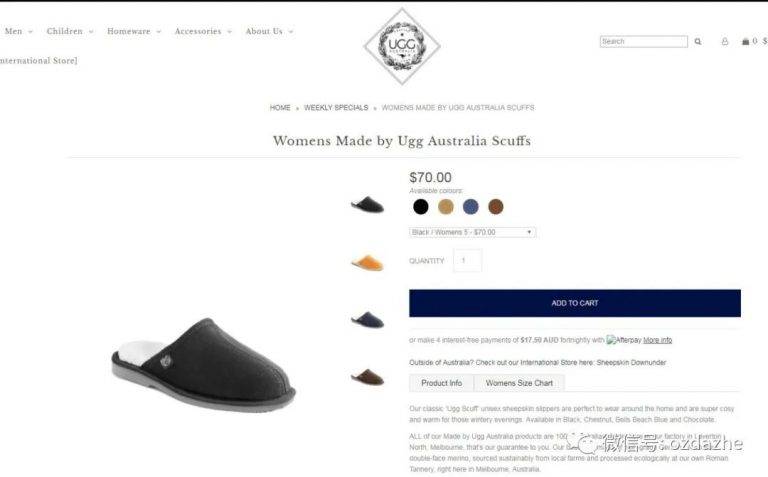Click the search magnifier icon
The height and width of the screenshot is (477, 768).
coord(697,42)
